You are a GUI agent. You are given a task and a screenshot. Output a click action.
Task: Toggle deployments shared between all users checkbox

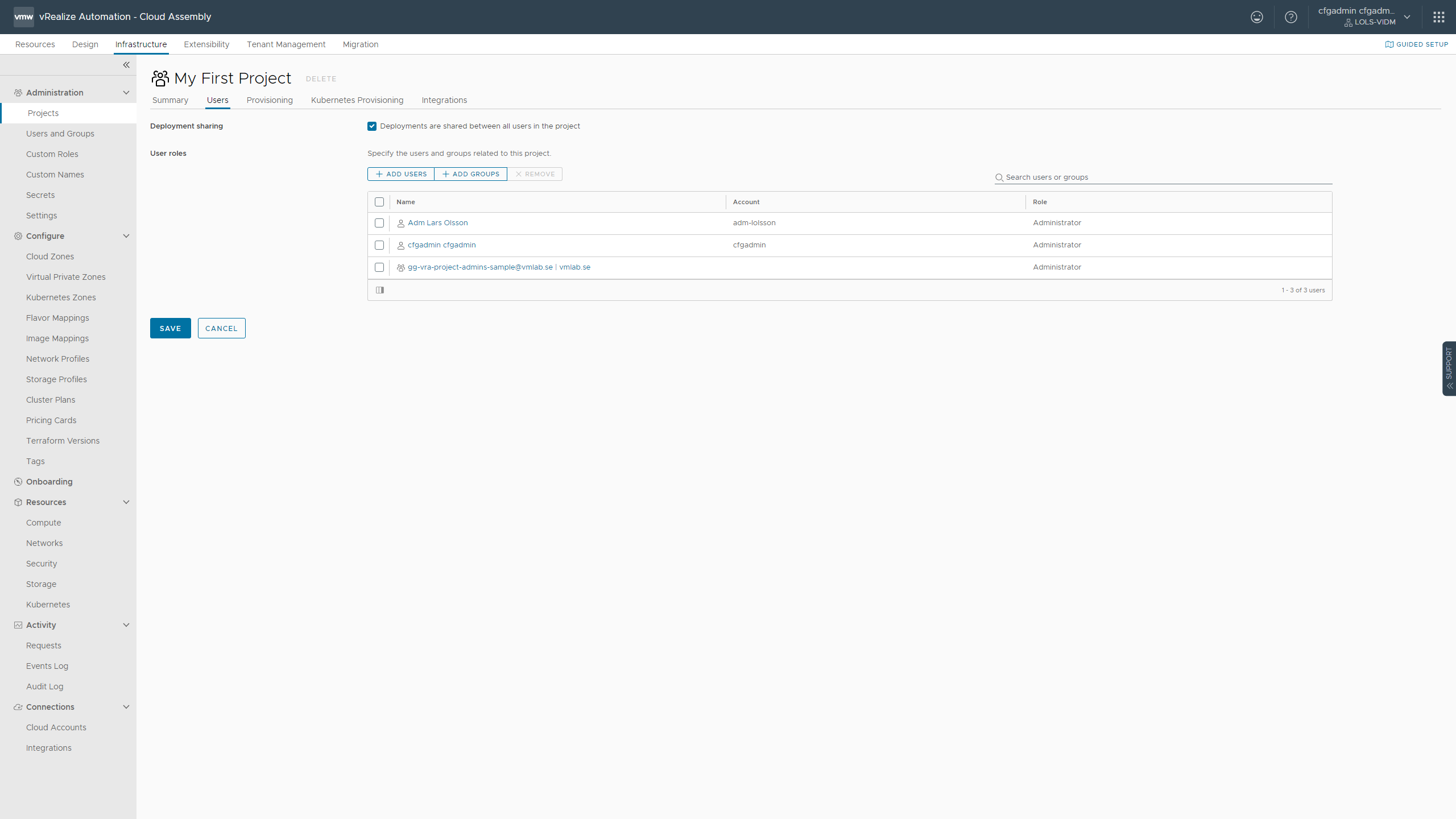point(372,126)
